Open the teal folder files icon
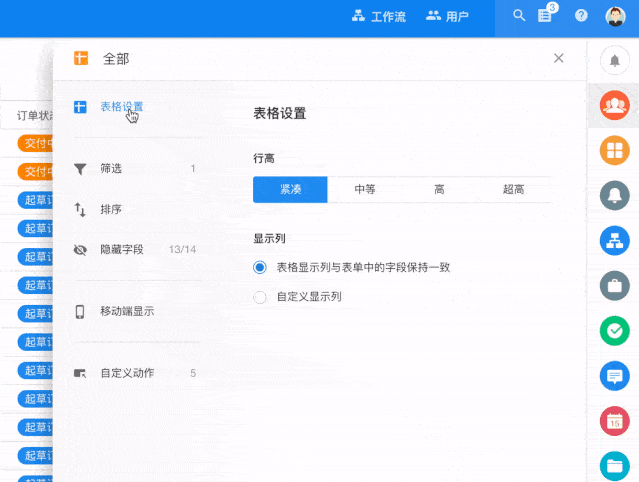 tap(615, 466)
